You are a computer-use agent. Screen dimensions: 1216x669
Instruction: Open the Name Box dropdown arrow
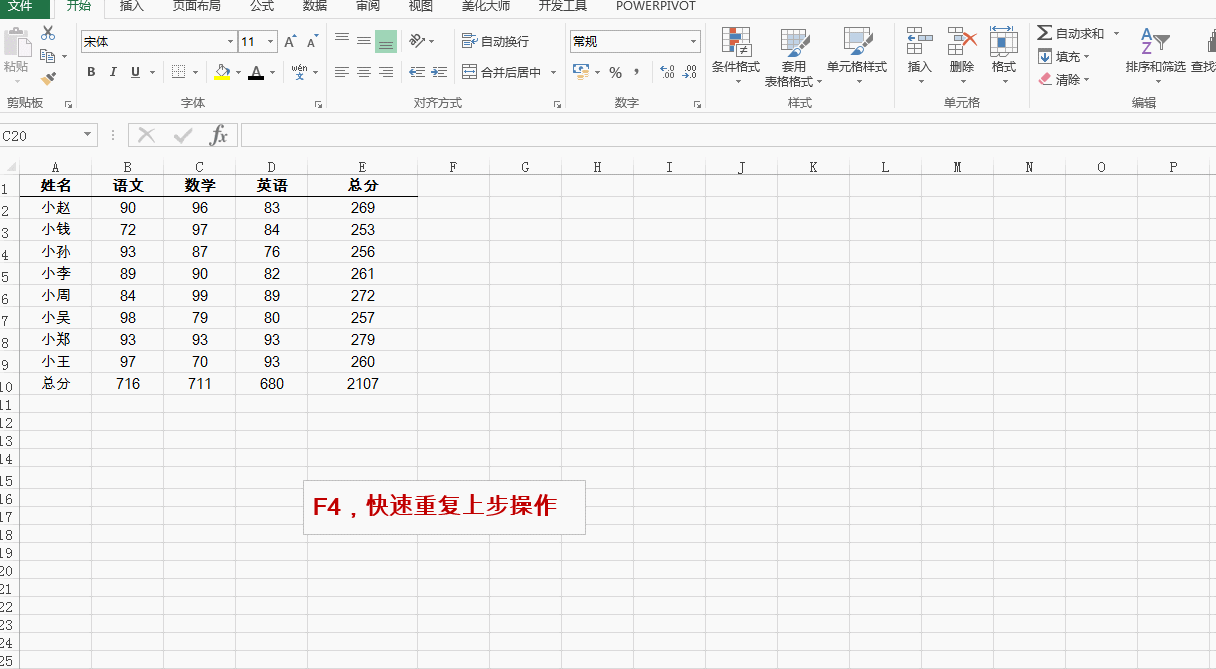(x=88, y=135)
